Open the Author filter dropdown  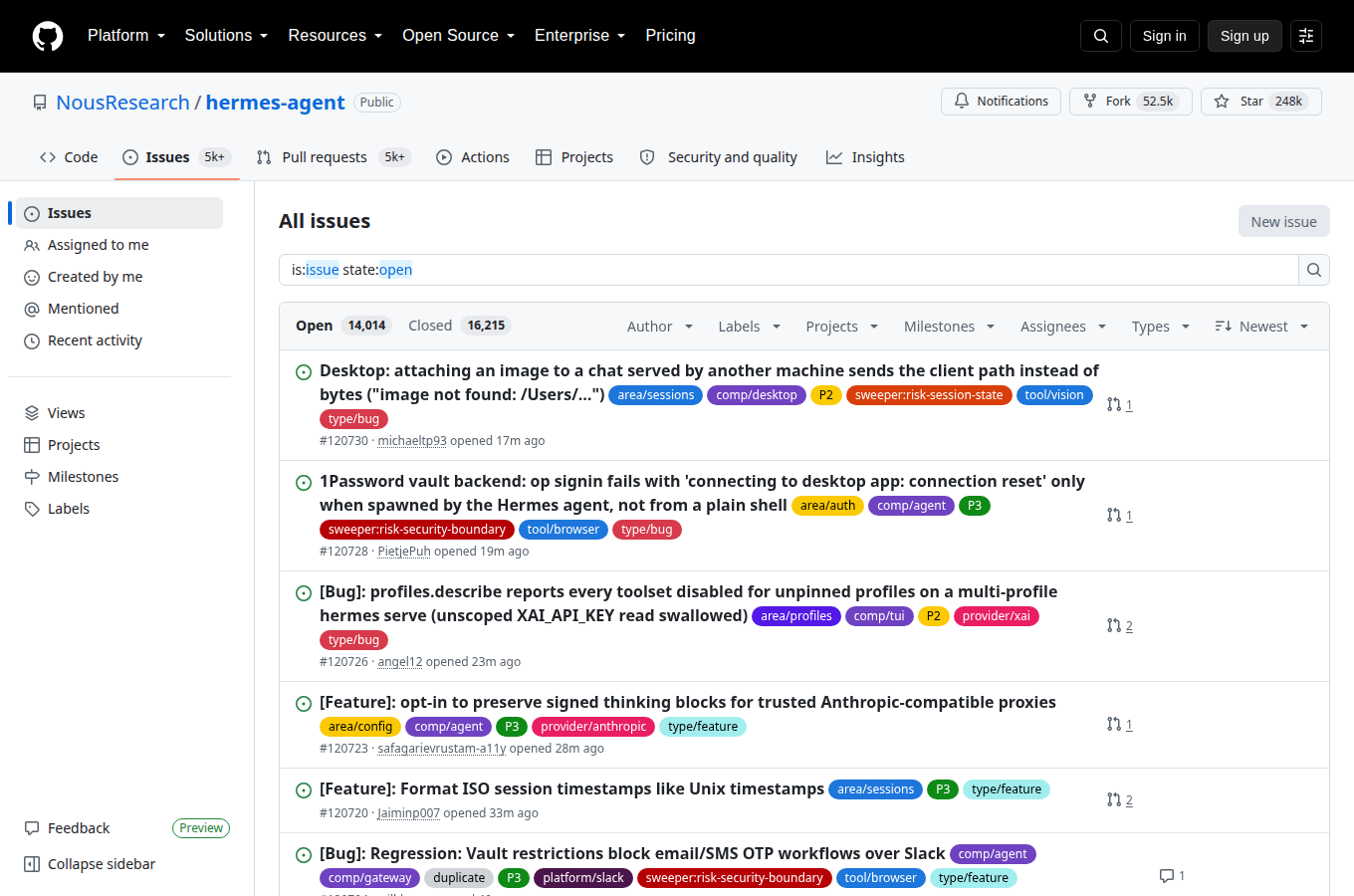tap(660, 327)
